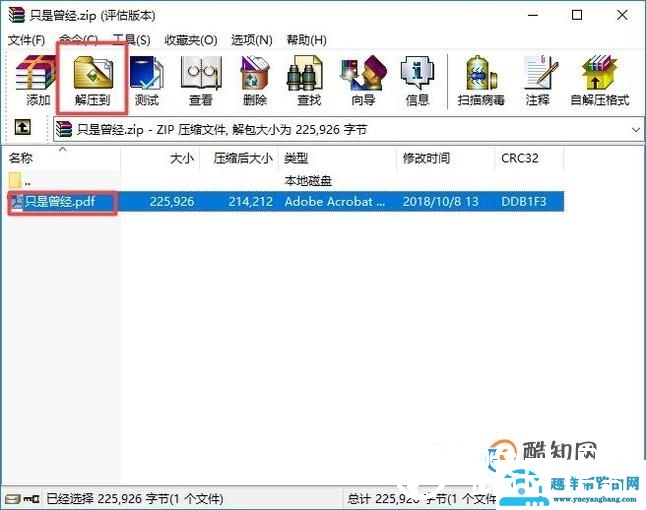Viewport: 646px width, 510px height.
Task: Click the 删除 (Delete) toolbar icon
Action: (x=255, y=73)
